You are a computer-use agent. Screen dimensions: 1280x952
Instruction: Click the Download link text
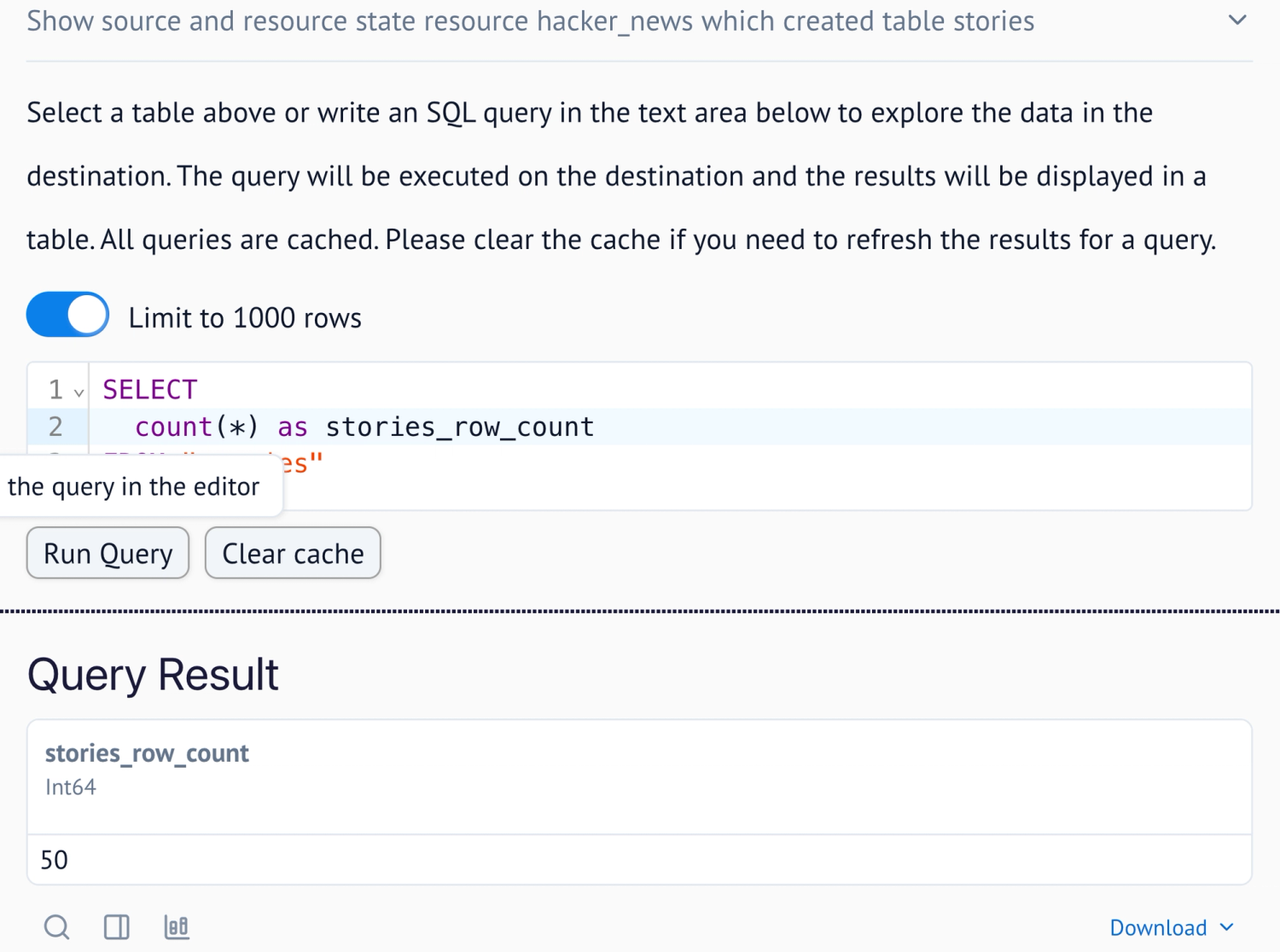click(1157, 927)
